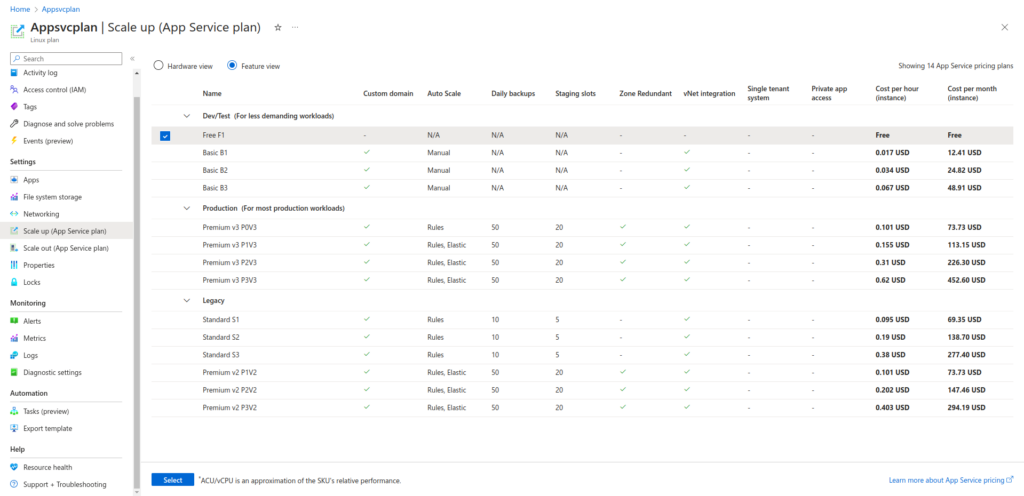The width and height of the screenshot is (1024, 496).
Task: Collapse the Dev/Test plans group
Action: click(186, 116)
